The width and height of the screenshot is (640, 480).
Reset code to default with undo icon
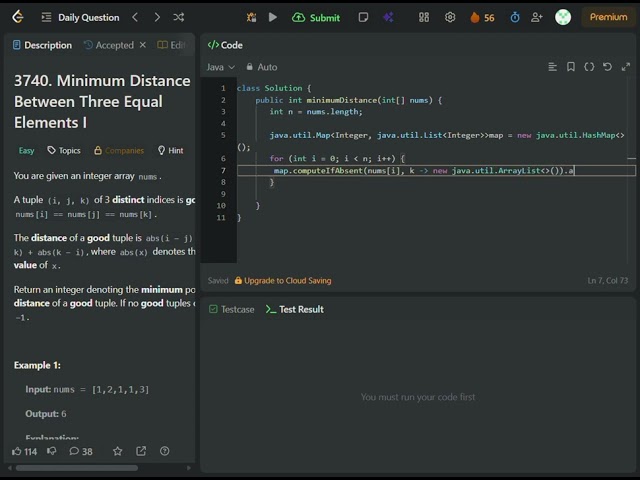(x=607, y=67)
